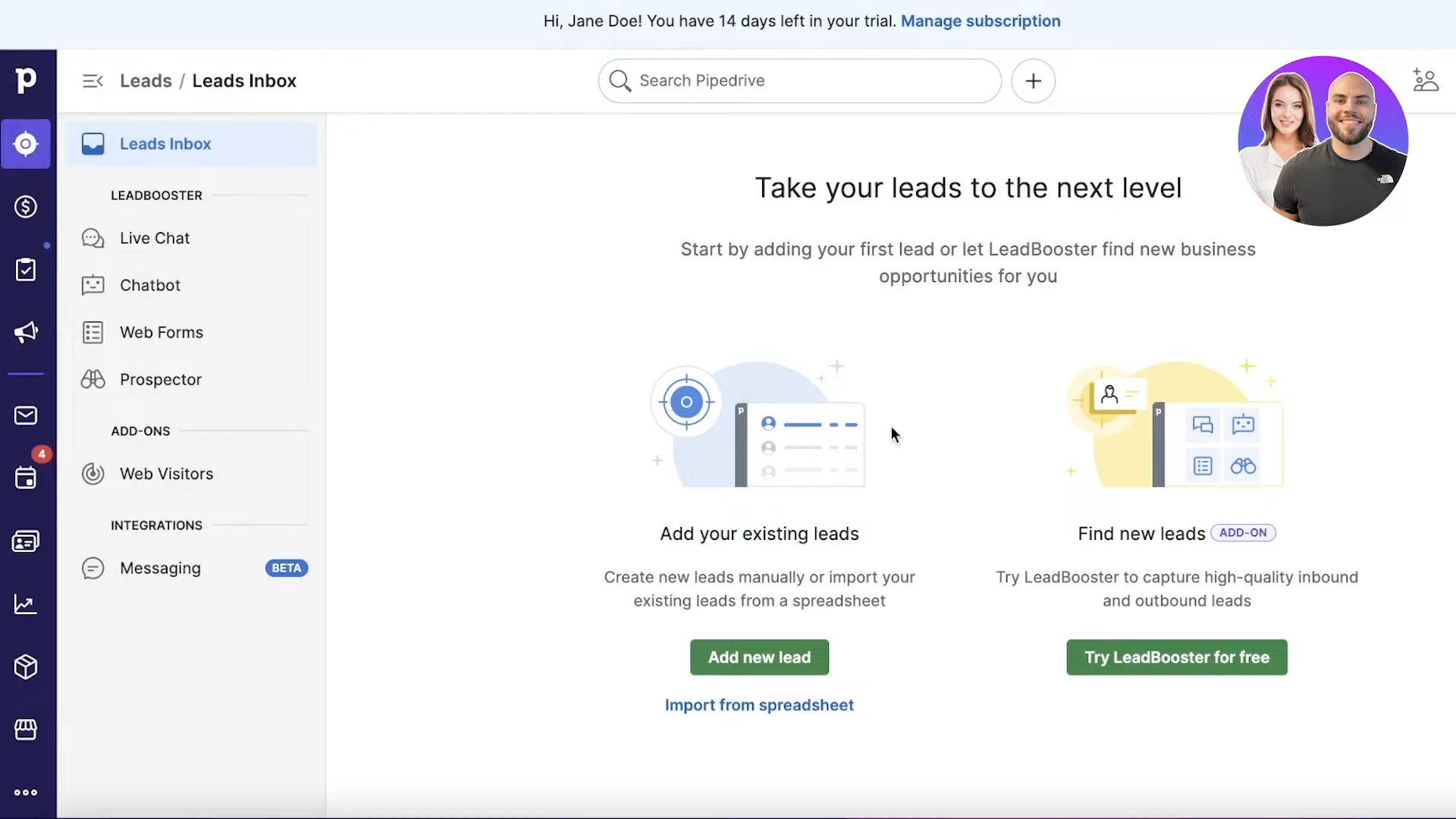
Task: Open the Activities calendar icon with badge
Action: coord(26,478)
